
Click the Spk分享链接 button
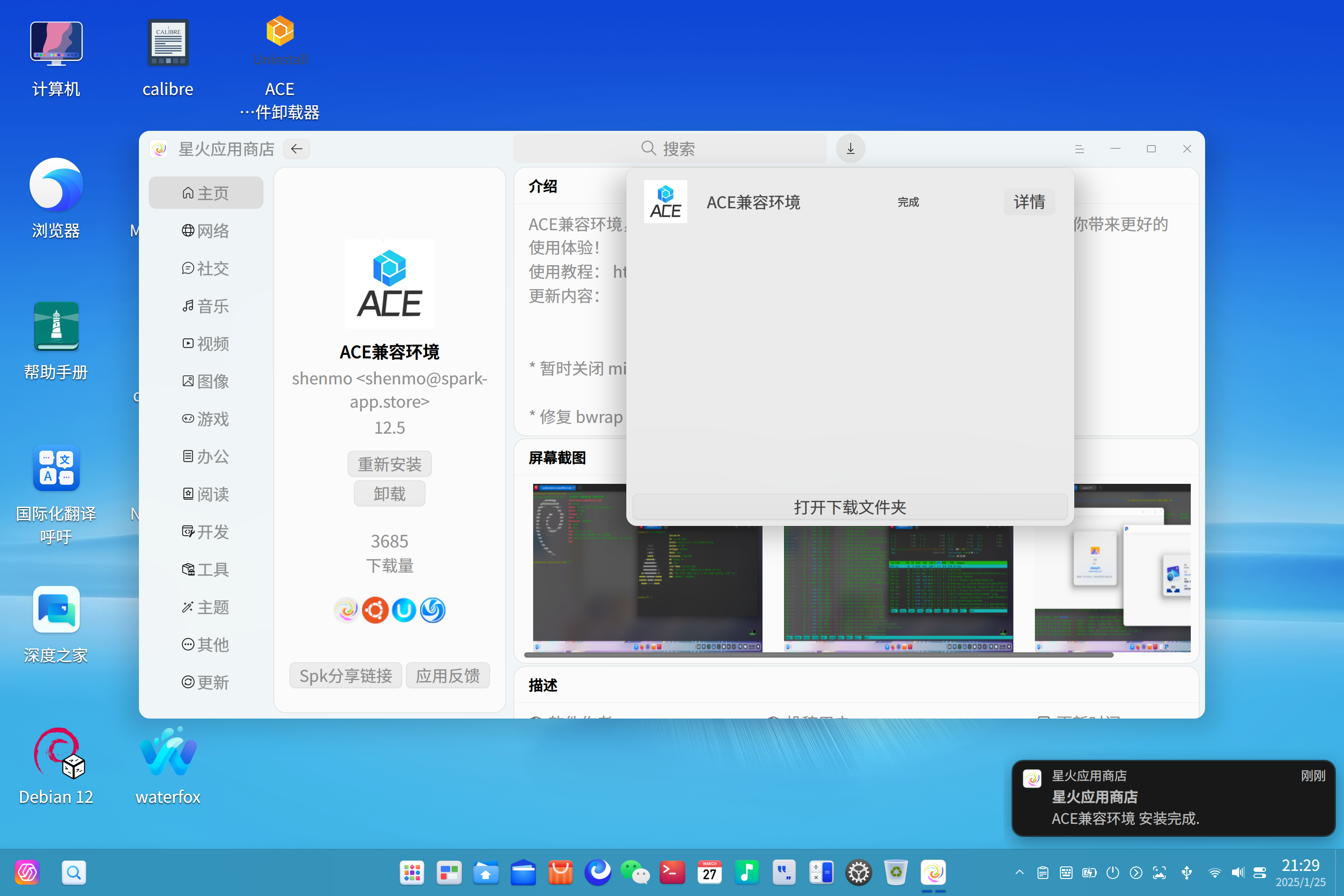[x=346, y=676]
